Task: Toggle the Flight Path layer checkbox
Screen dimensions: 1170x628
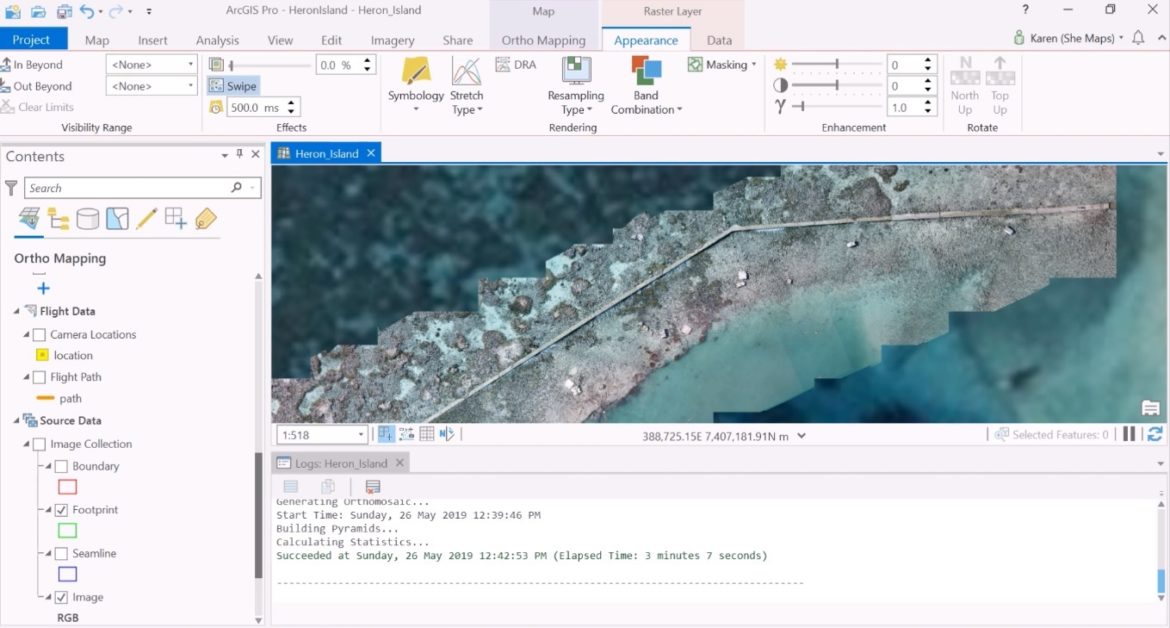Action: pos(40,377)
